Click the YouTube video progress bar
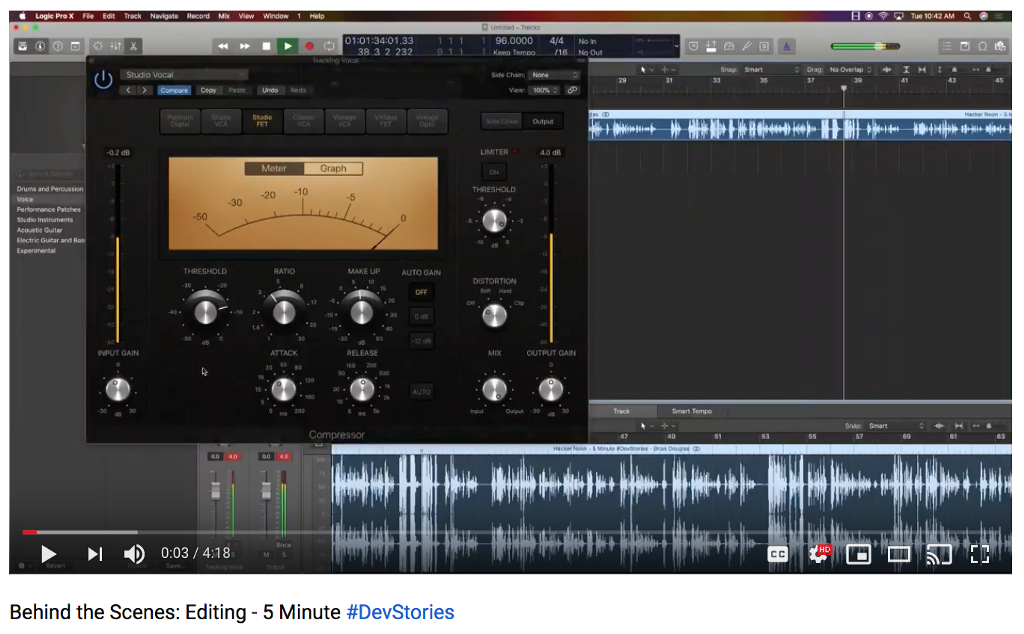Screen dimensions: 1024x634 click(x=500, y=532)
